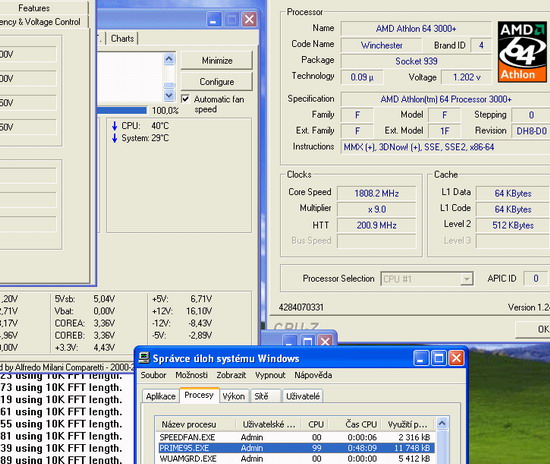Open the Zobrazit menu in Task Manager

click(231, 375)
